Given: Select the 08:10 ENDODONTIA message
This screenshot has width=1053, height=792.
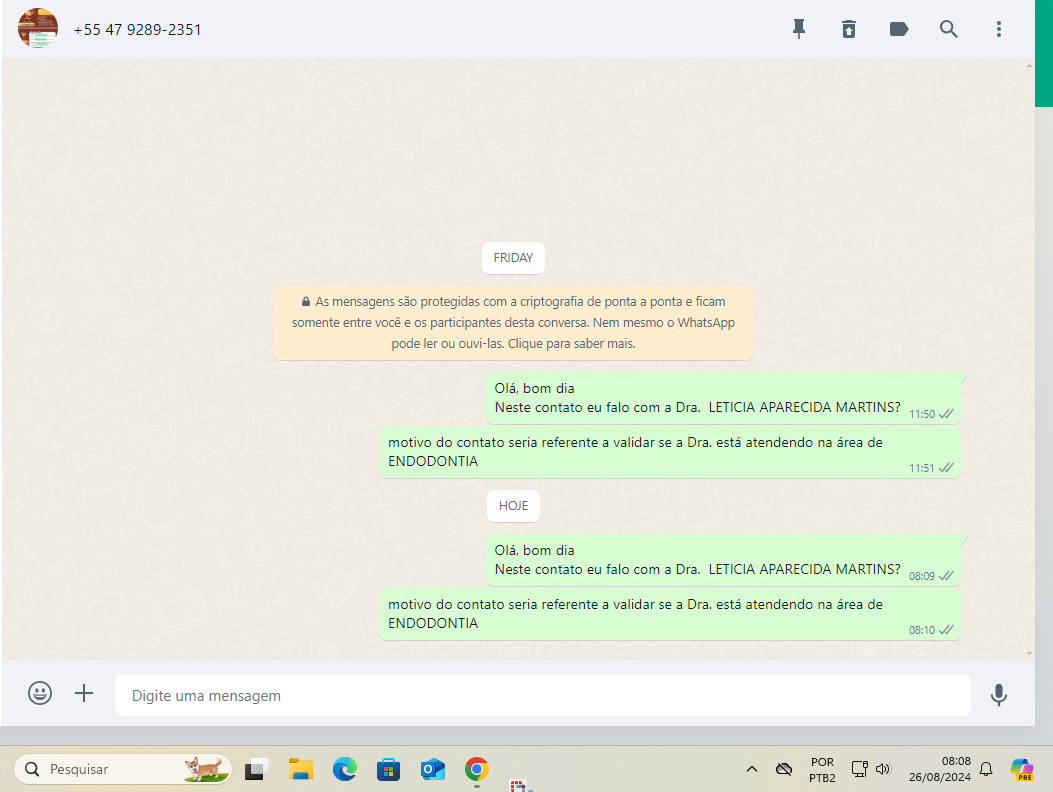Looking at the screenshot, I should point(670,614).
